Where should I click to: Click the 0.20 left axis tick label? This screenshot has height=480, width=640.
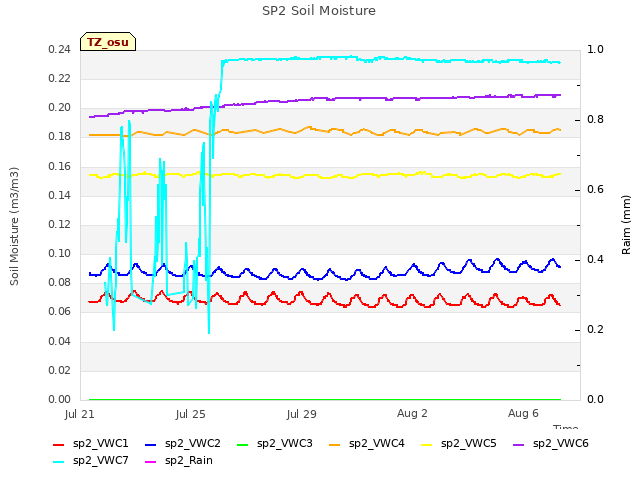tap(59, 108)
